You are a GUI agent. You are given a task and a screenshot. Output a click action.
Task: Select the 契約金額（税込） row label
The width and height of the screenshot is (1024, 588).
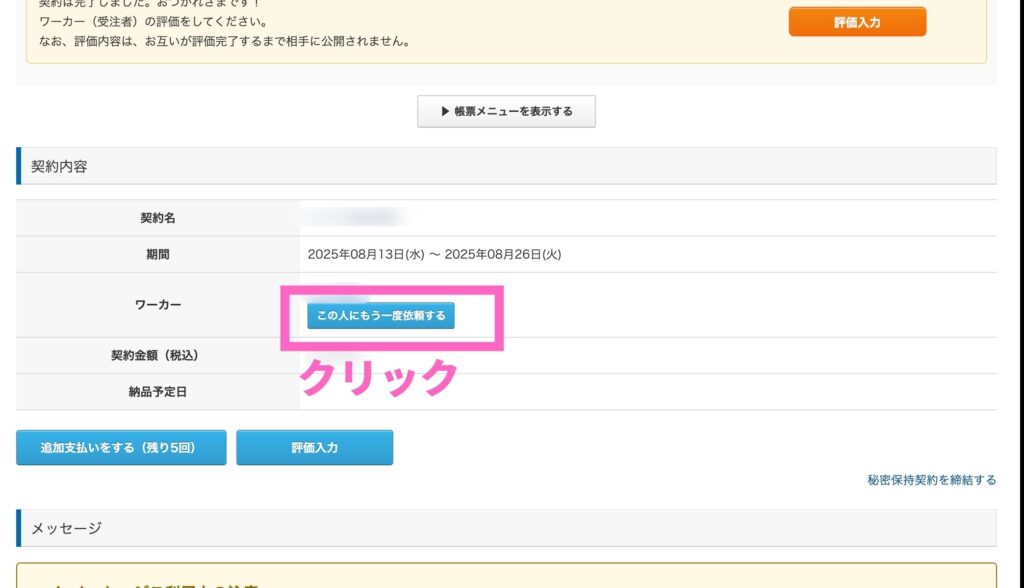click(x=158, y=355)
